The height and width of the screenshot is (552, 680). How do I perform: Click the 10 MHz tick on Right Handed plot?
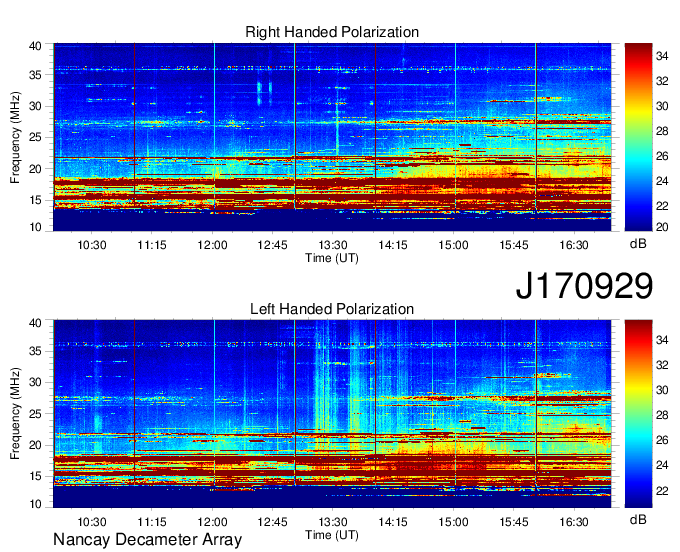click(x=35, y=227)
